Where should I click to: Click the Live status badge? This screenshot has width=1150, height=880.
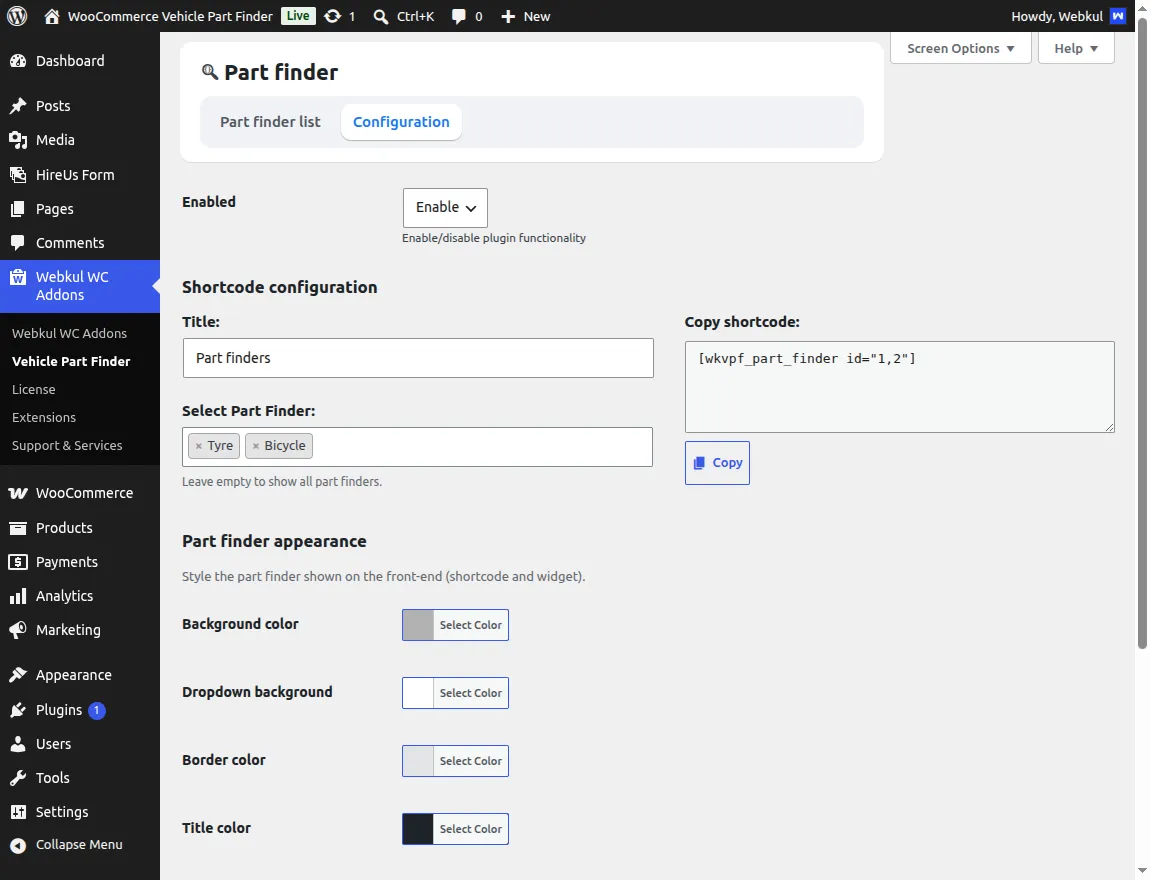pos(298,16)
